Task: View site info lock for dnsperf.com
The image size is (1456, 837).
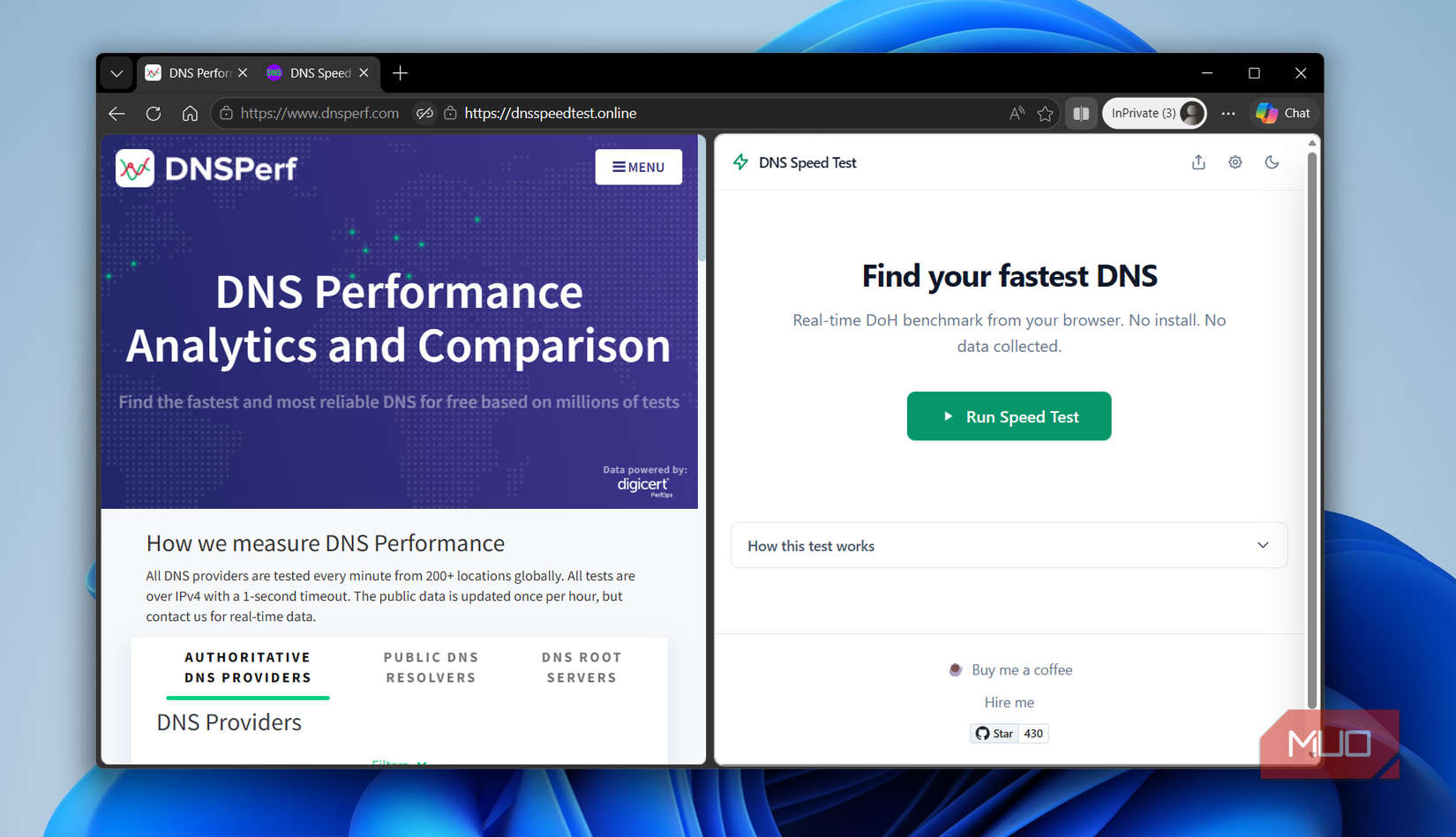Action: [226, 113]
